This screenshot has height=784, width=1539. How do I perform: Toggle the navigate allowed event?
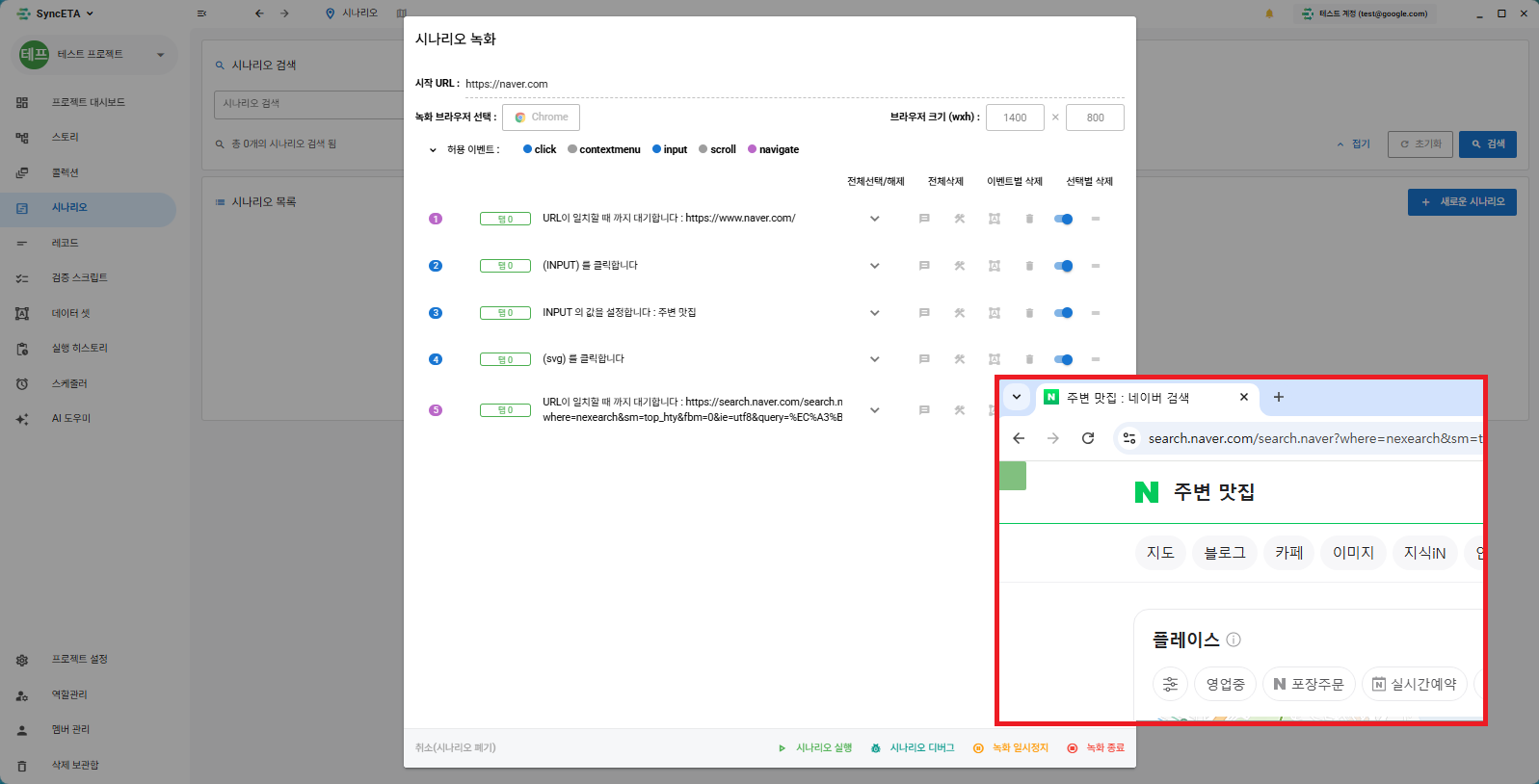pyautogui.click(x=774, y=149)
